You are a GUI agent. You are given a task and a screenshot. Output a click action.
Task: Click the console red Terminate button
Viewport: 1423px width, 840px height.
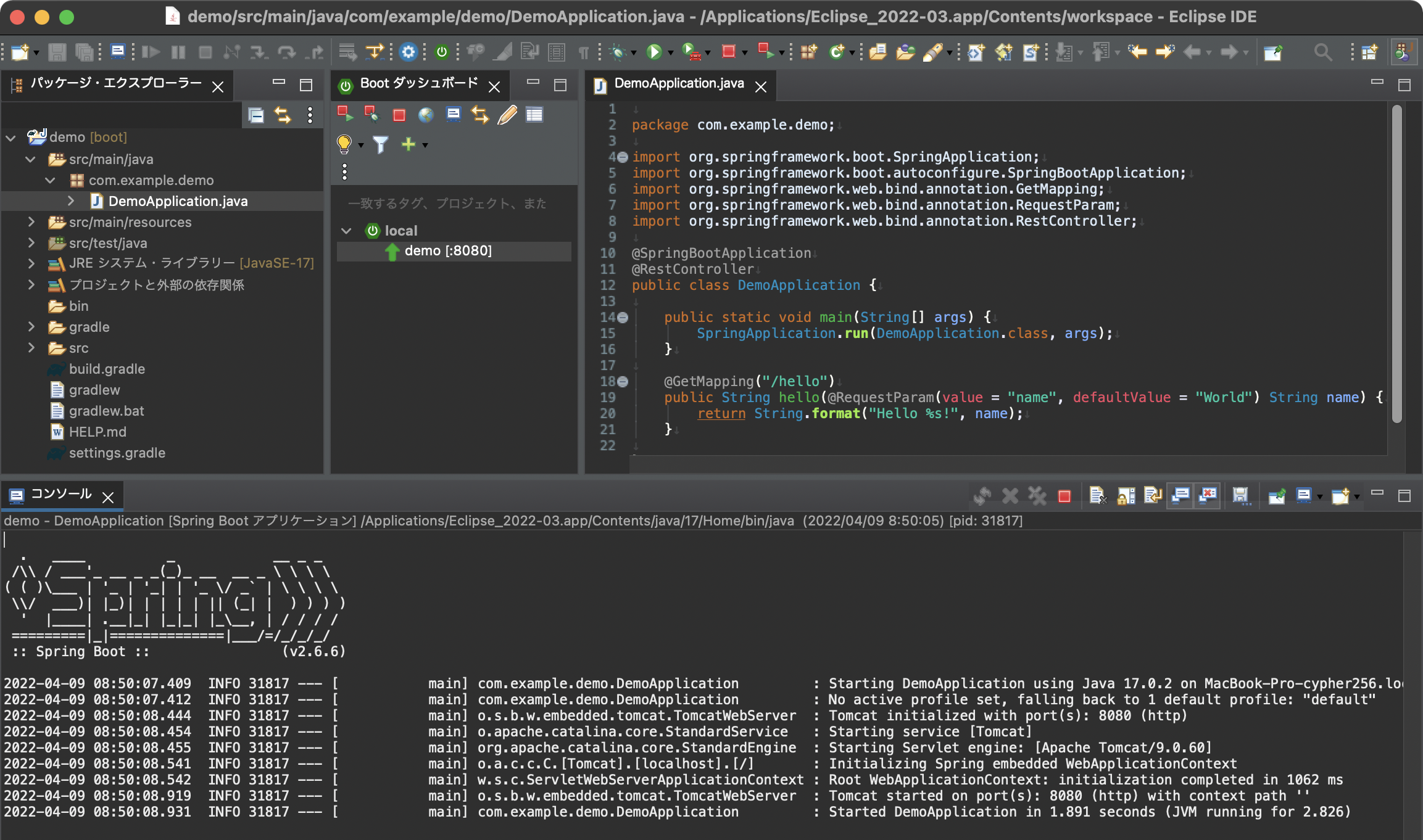[1064, 496]
